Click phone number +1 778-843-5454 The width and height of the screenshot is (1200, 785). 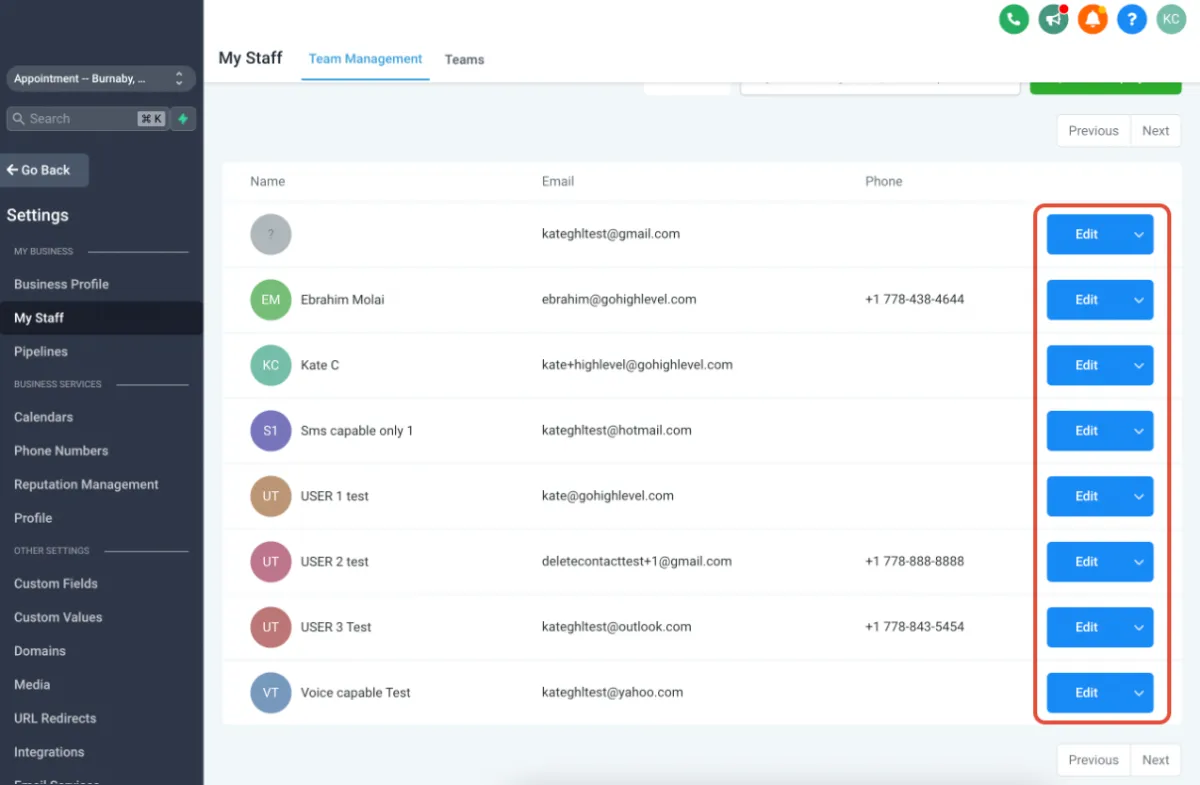(x=914, y=627)
